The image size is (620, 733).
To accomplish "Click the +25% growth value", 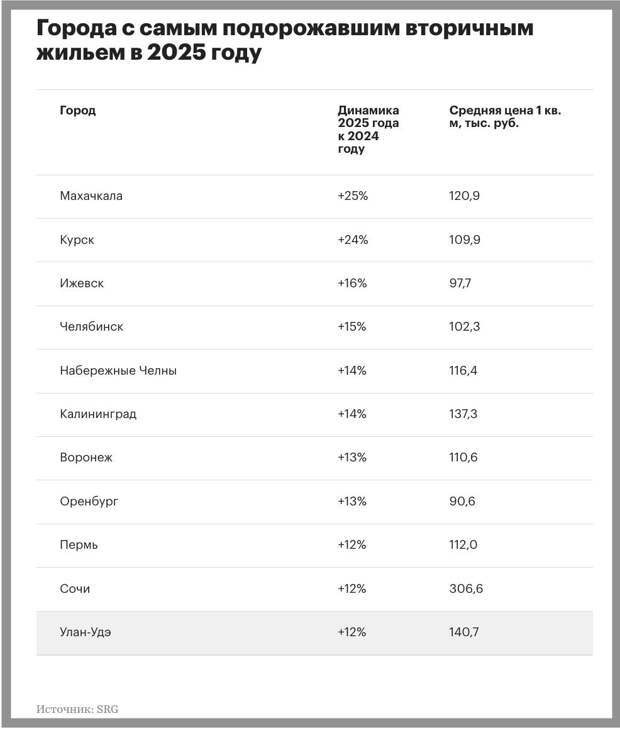I will click(353, 196).
